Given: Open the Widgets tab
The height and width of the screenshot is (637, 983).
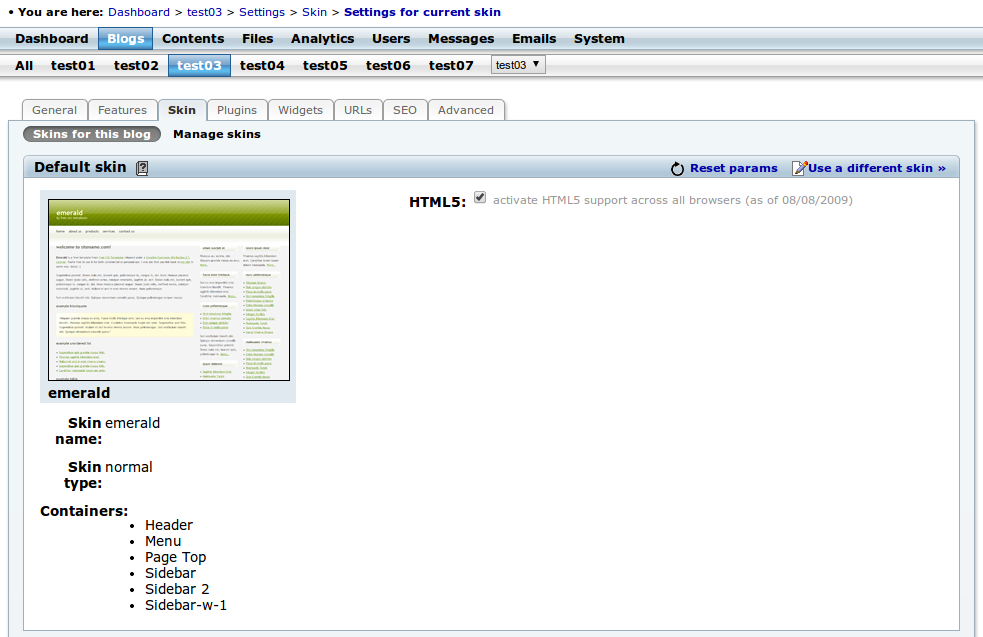Looking at the screenshot, I should (300, 110).
